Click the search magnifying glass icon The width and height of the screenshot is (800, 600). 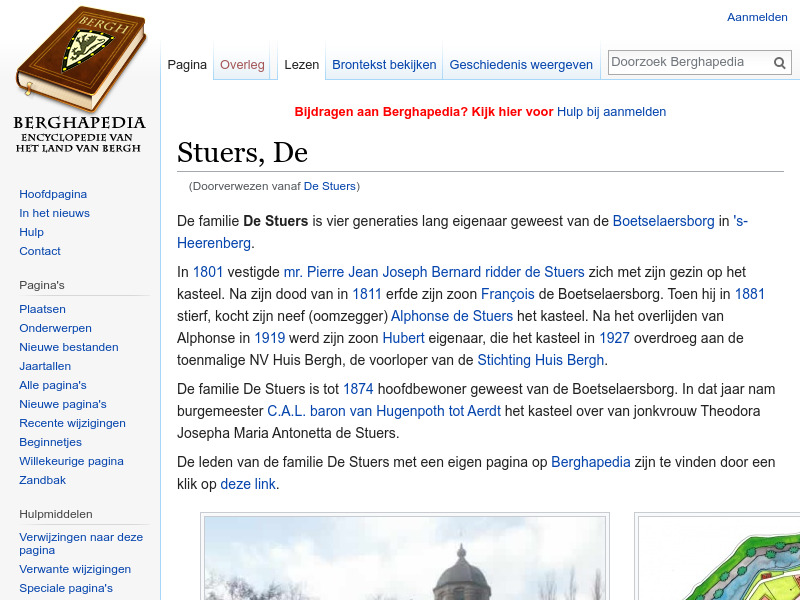(779, 62)
